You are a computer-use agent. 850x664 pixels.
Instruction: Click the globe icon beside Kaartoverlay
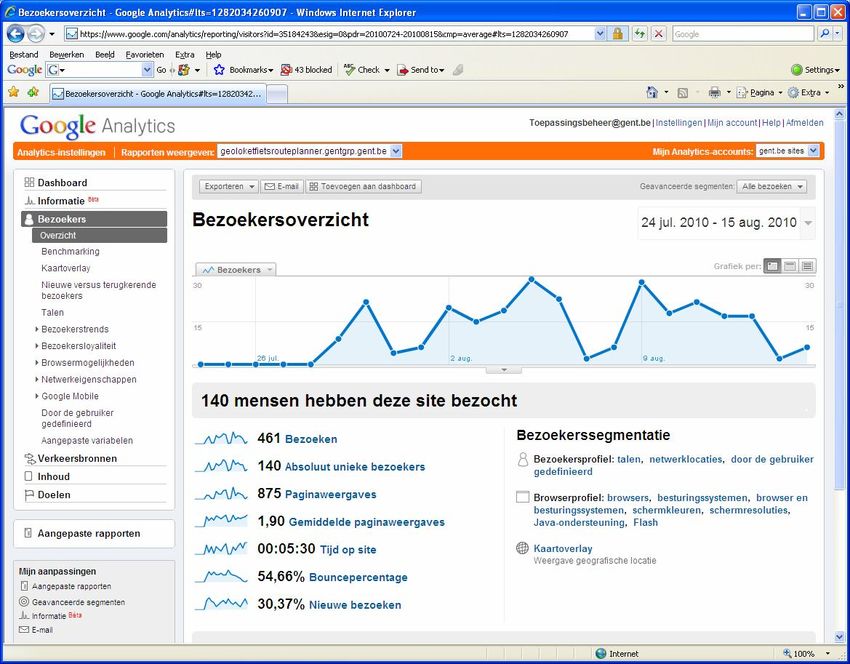tap(522, 548)
